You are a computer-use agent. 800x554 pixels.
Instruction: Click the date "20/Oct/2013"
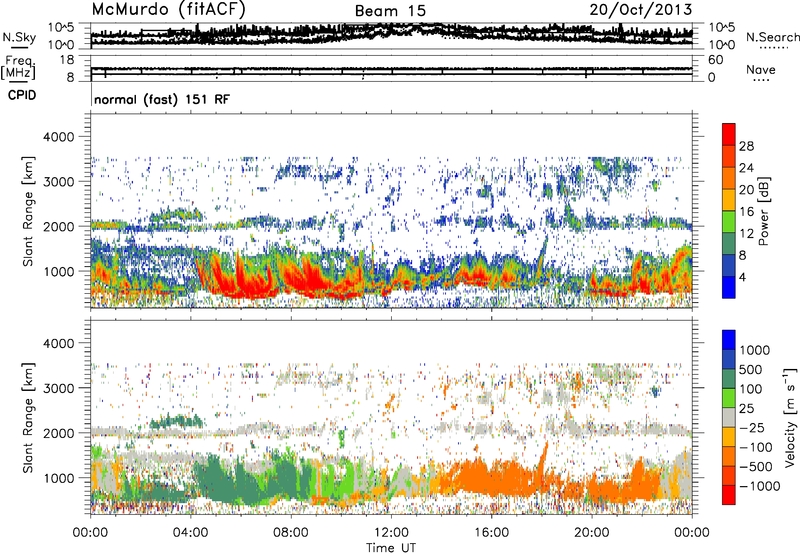coord(641,9)
